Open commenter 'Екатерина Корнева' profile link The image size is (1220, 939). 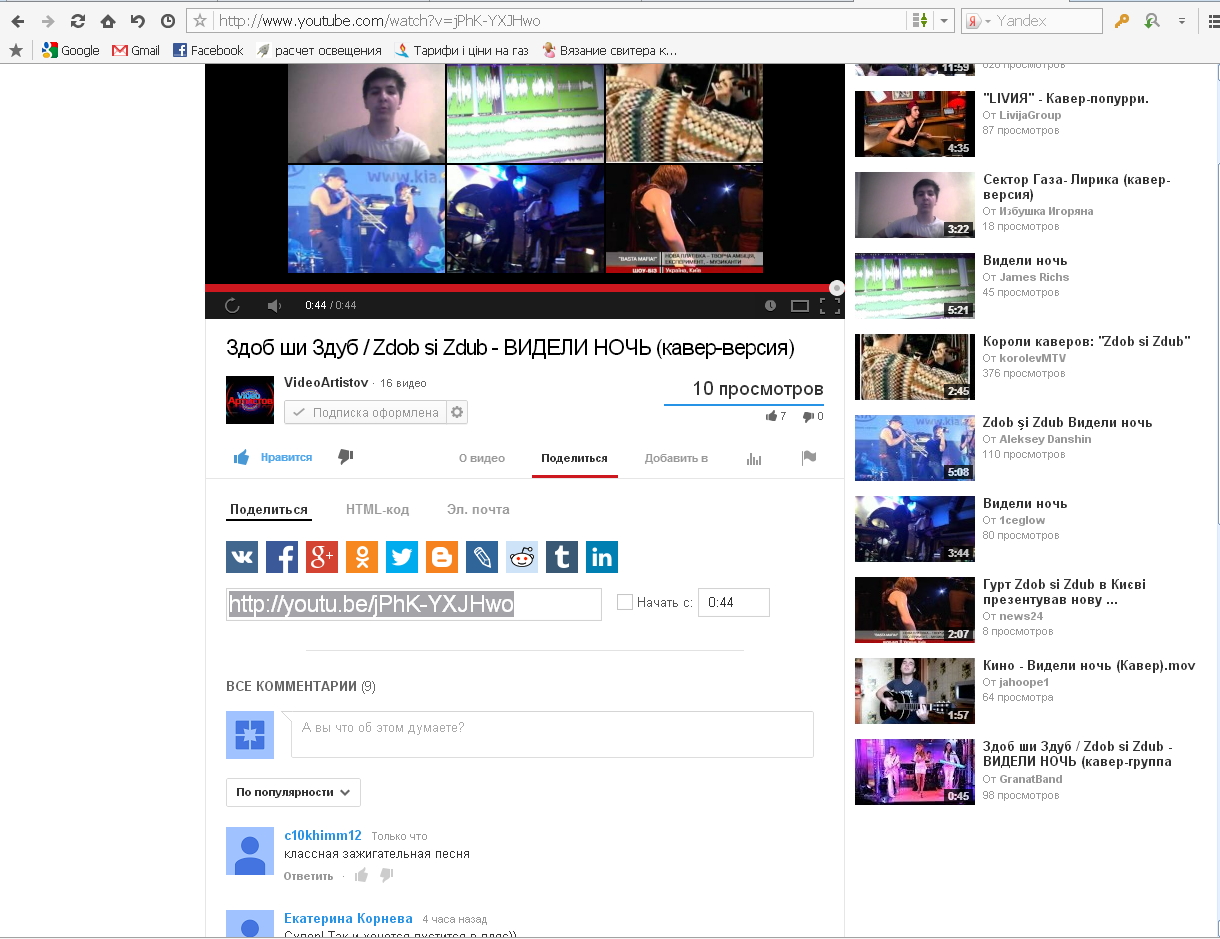point(348,918)
